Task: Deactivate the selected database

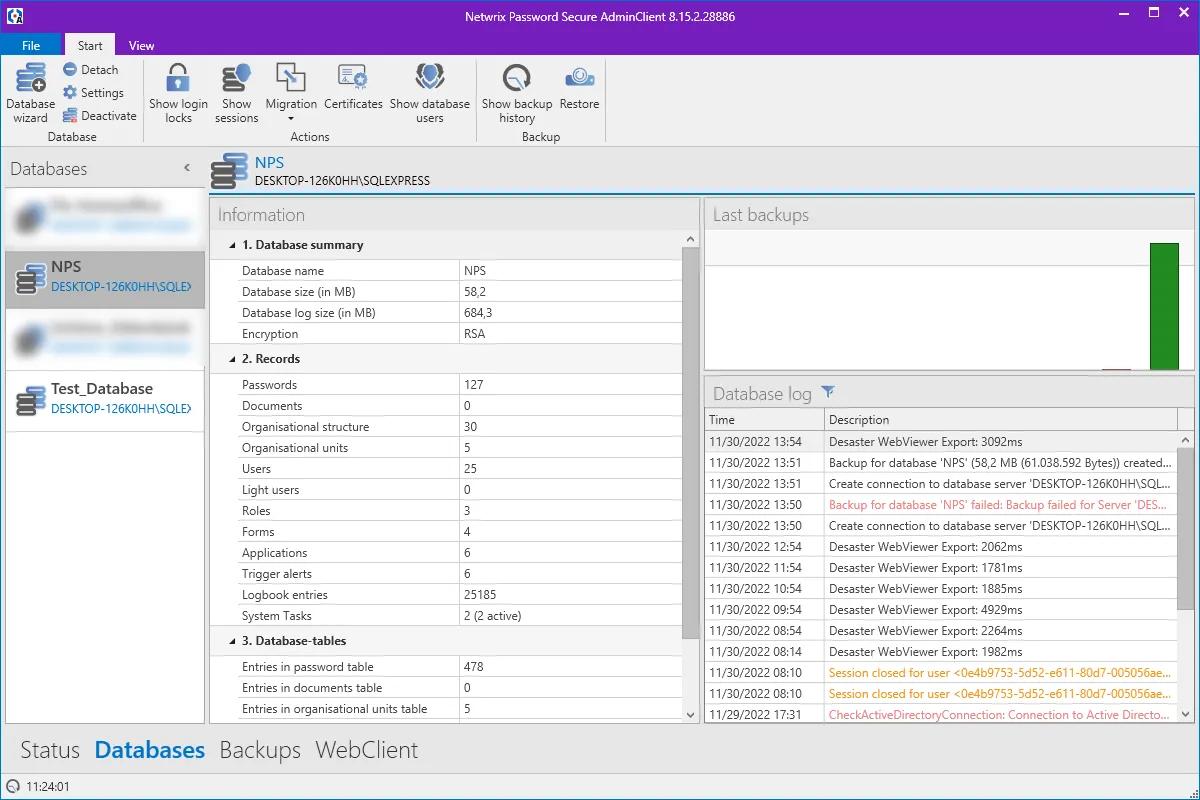Action: coord(99,115)
